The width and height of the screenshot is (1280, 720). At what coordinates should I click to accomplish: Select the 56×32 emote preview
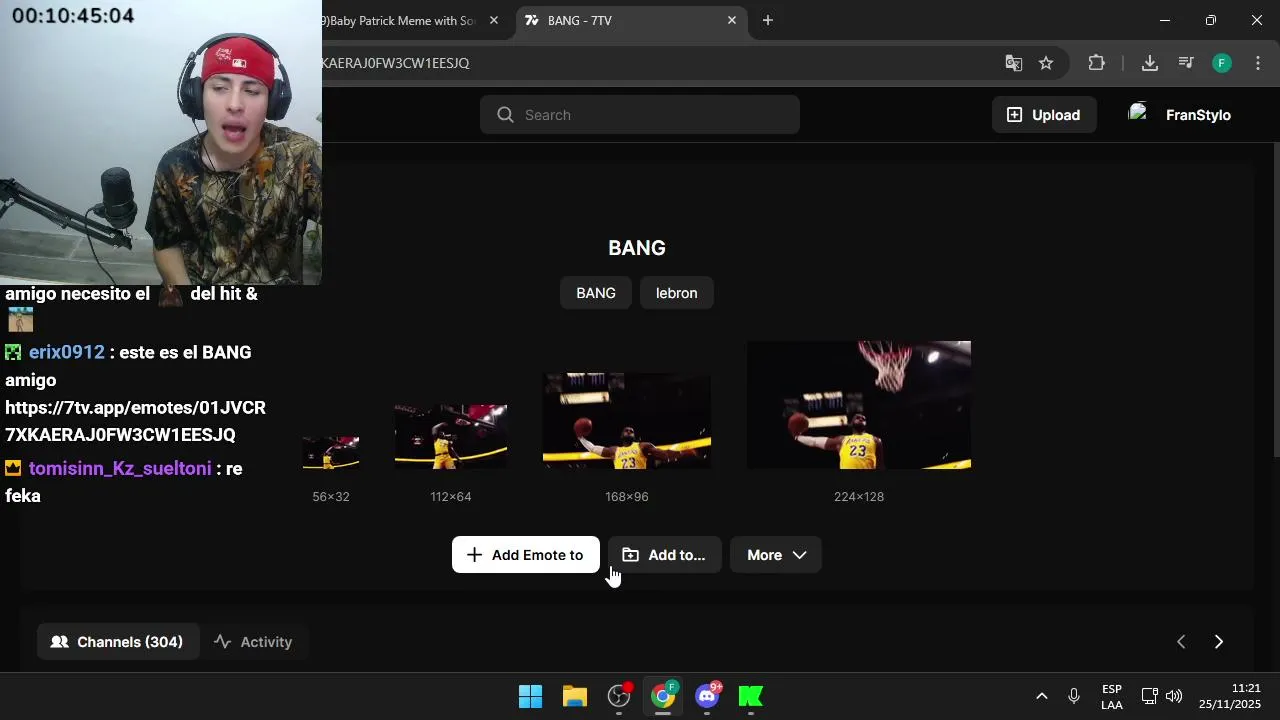click(x=331, y=453)
